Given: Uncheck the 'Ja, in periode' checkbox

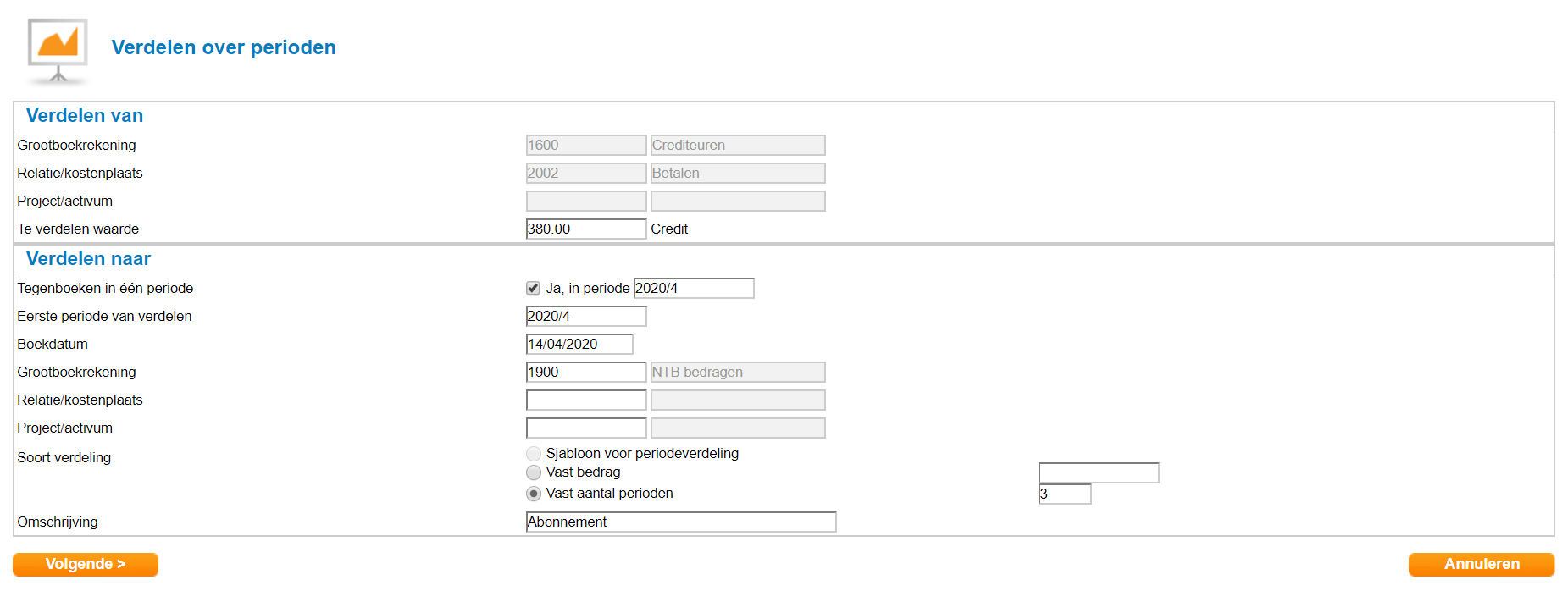Looking at the screenshot, I should [533, 289].
